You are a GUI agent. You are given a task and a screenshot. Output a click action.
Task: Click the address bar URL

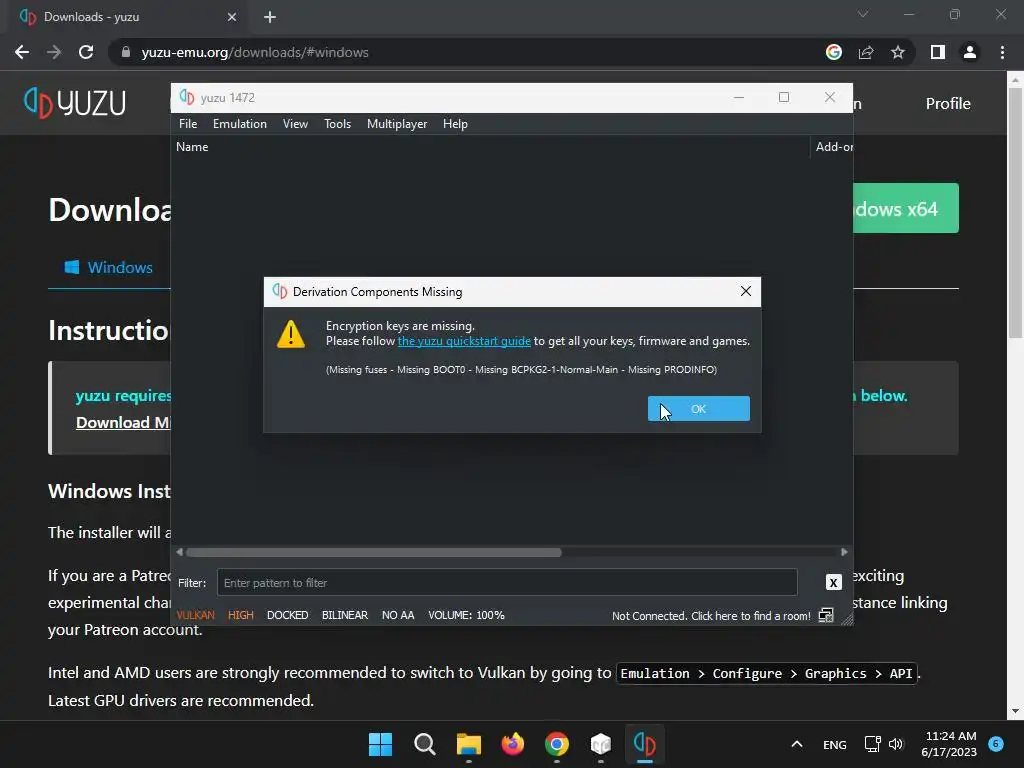coord(255,52)
